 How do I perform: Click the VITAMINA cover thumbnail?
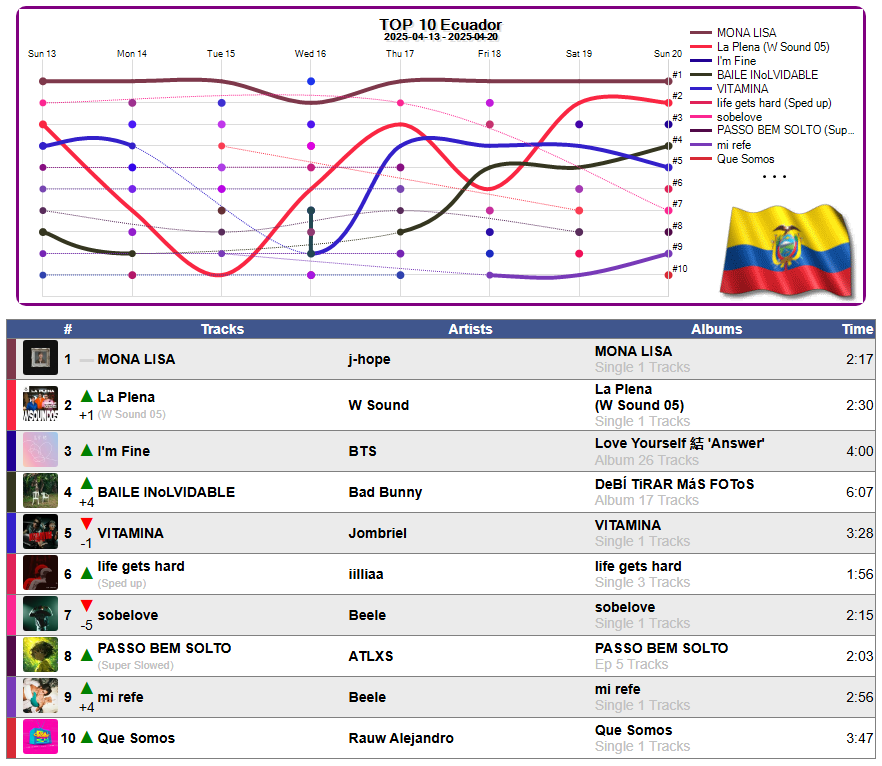click(x=40, y=532)
